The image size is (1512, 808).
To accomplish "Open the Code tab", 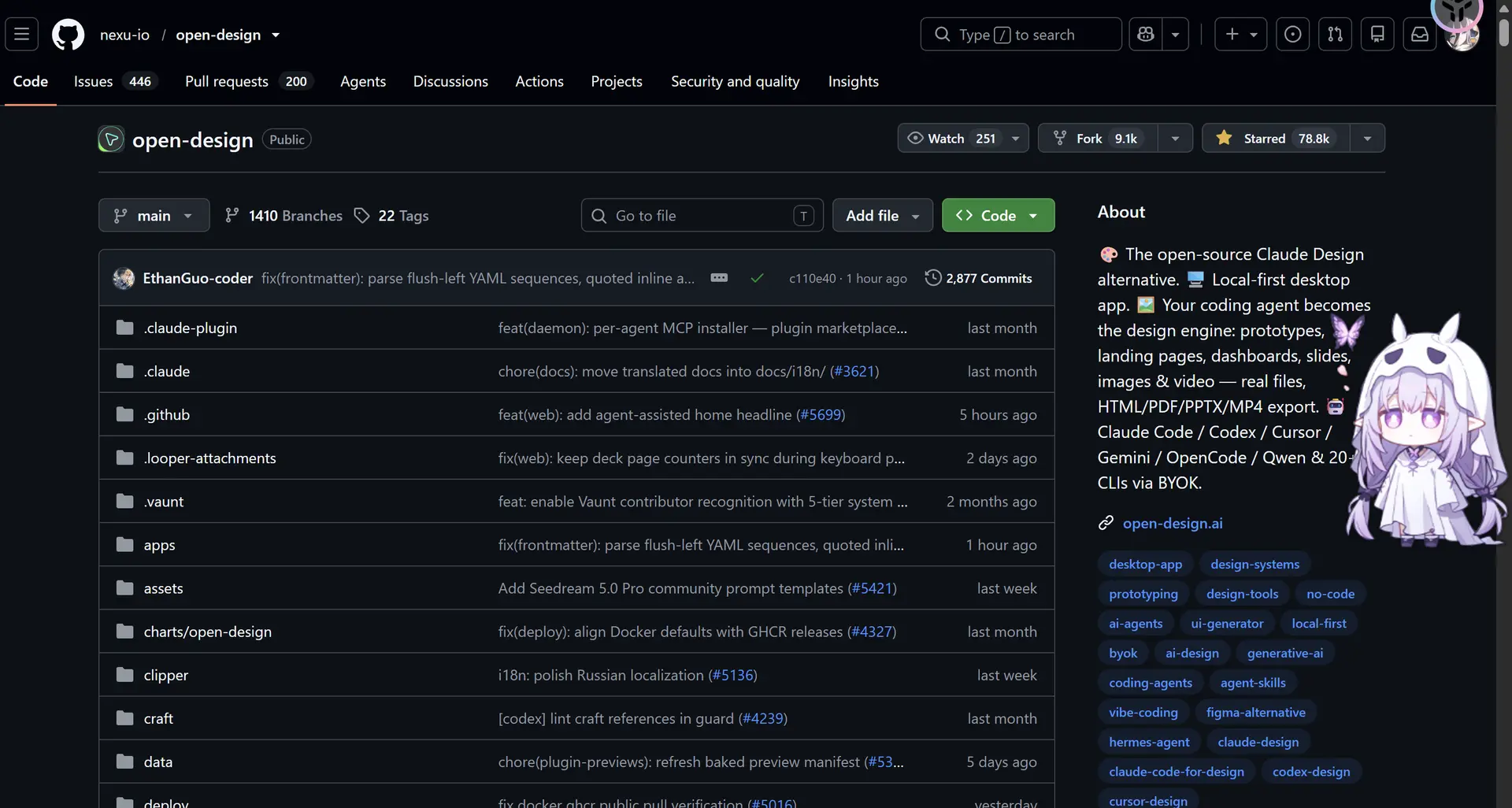I will pos(31,81).
